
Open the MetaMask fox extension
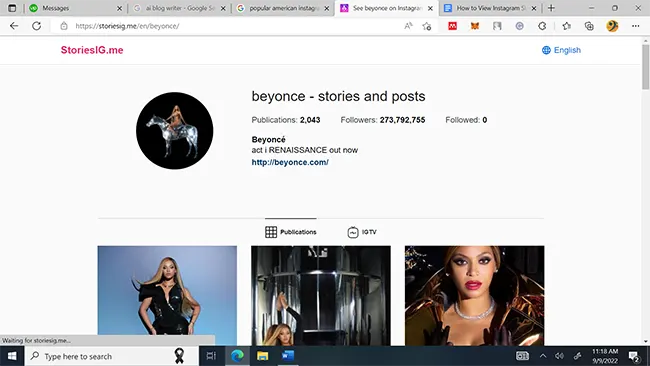pos(475,26)
